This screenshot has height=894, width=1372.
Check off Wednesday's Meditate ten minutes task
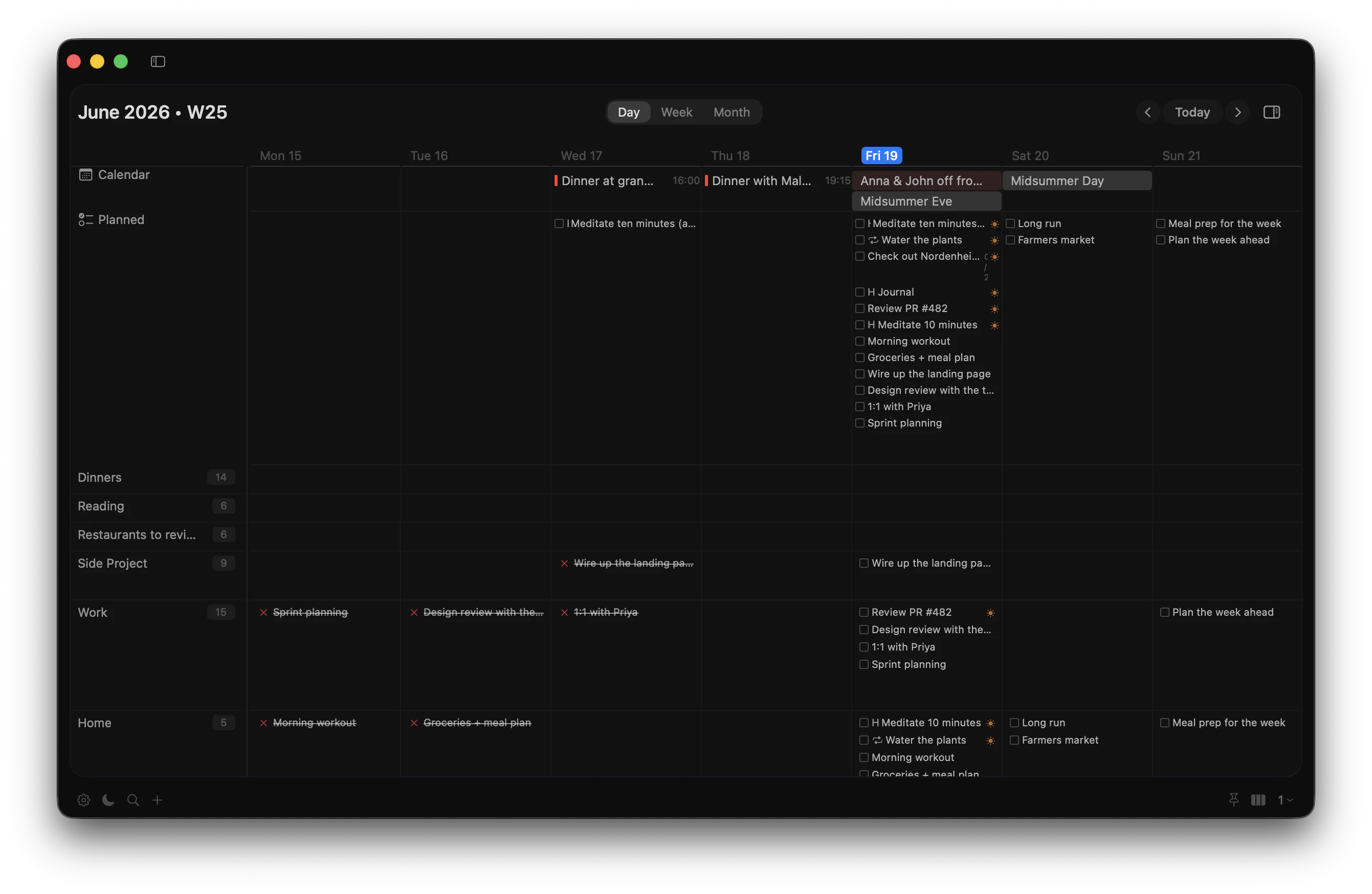point(559,223)
